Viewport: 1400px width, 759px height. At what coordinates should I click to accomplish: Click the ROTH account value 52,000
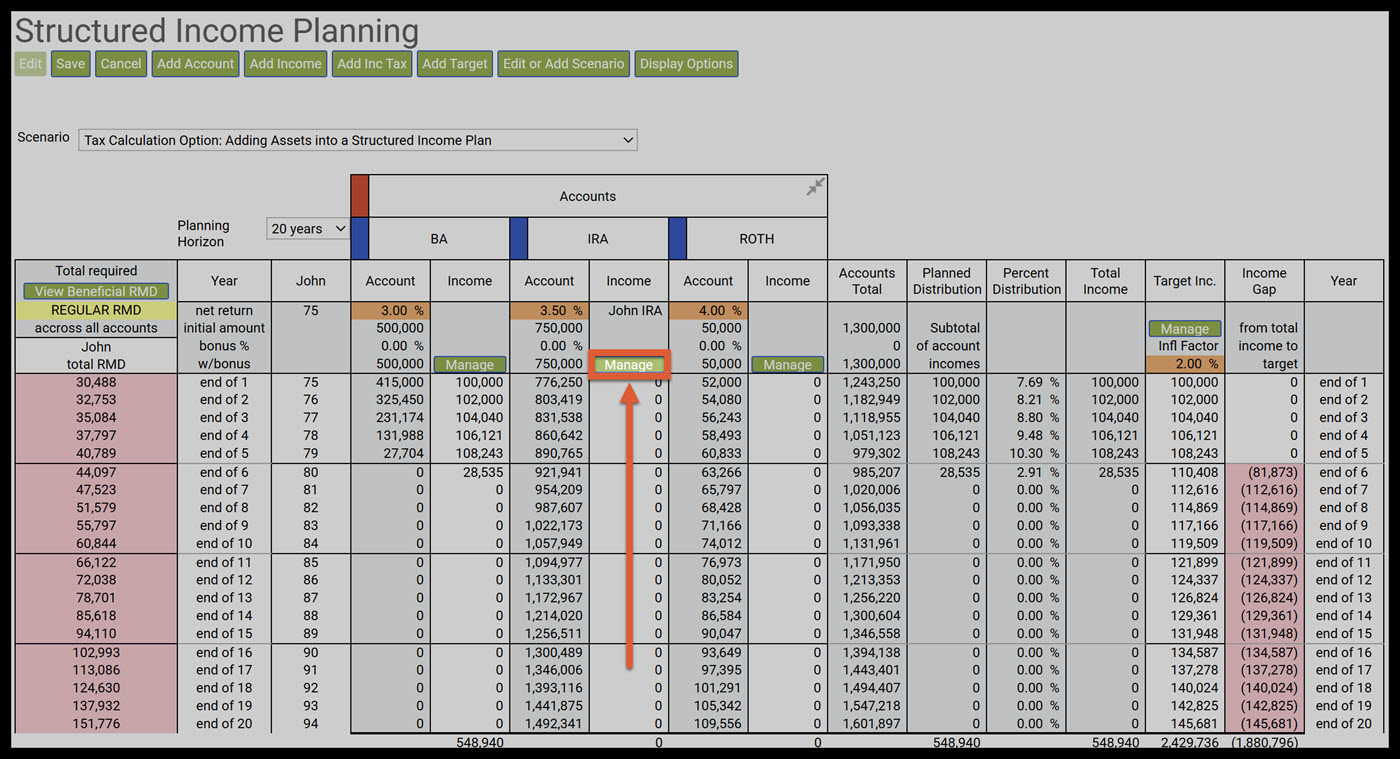(x=721, y=382)
